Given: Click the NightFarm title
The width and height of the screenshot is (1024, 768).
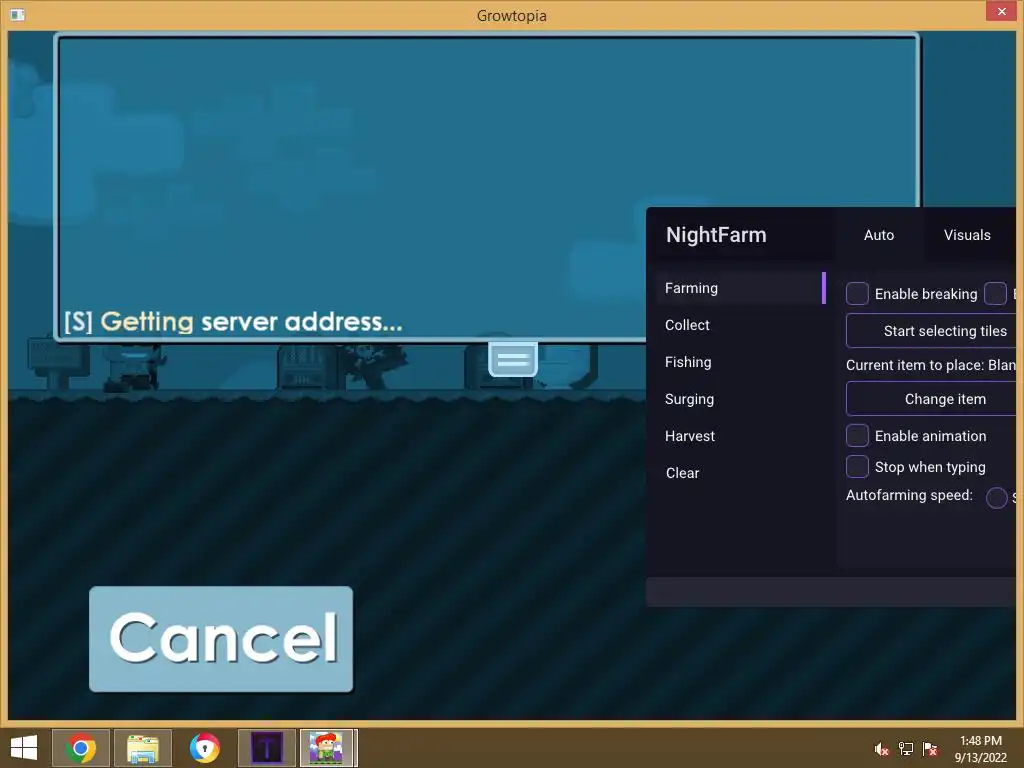Looking at the screenshot, I should click(x=716, y=235).
